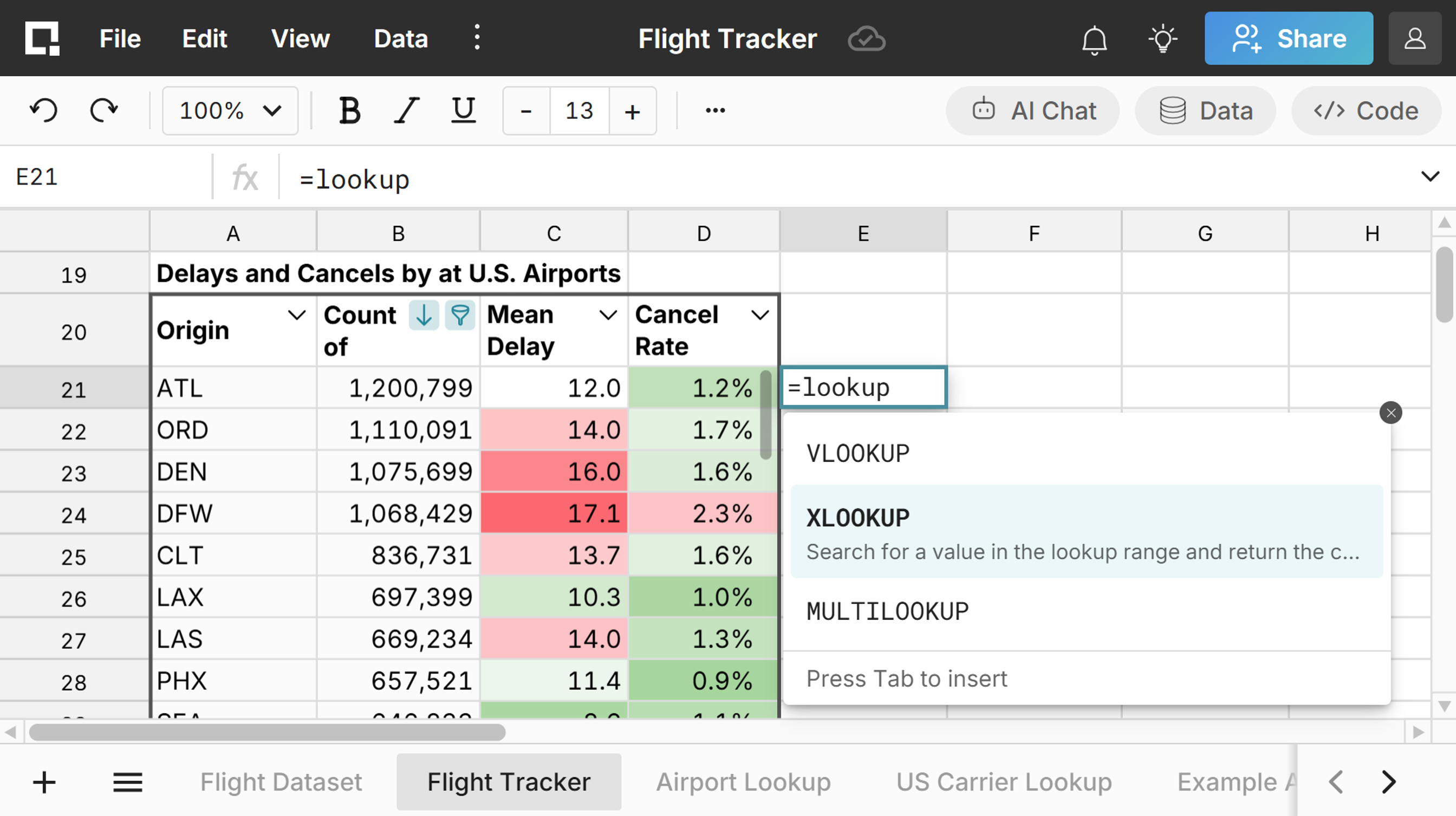Expand the Origin column dropdown
1456x816 pixels.
(297, 315)
